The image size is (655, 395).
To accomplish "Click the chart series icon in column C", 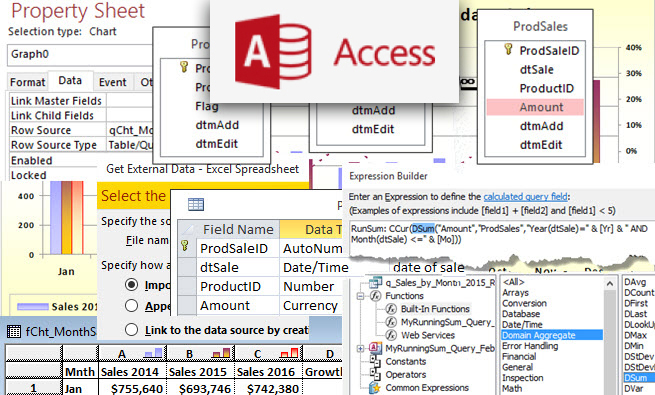I will (290, 353).
